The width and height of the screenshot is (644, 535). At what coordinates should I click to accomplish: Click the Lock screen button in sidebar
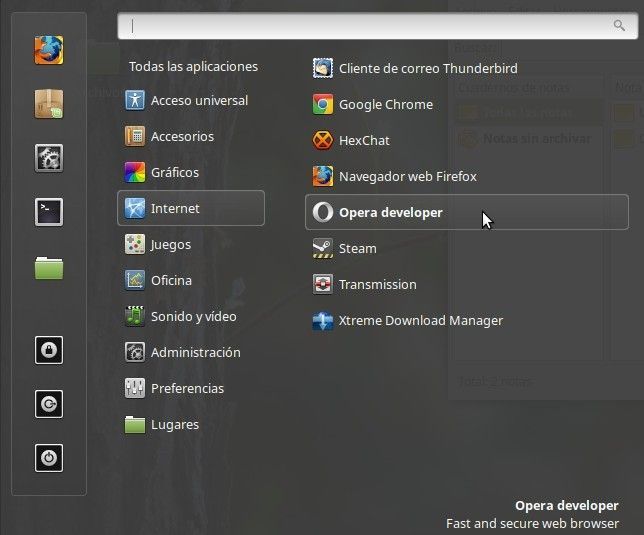(49, 350)
